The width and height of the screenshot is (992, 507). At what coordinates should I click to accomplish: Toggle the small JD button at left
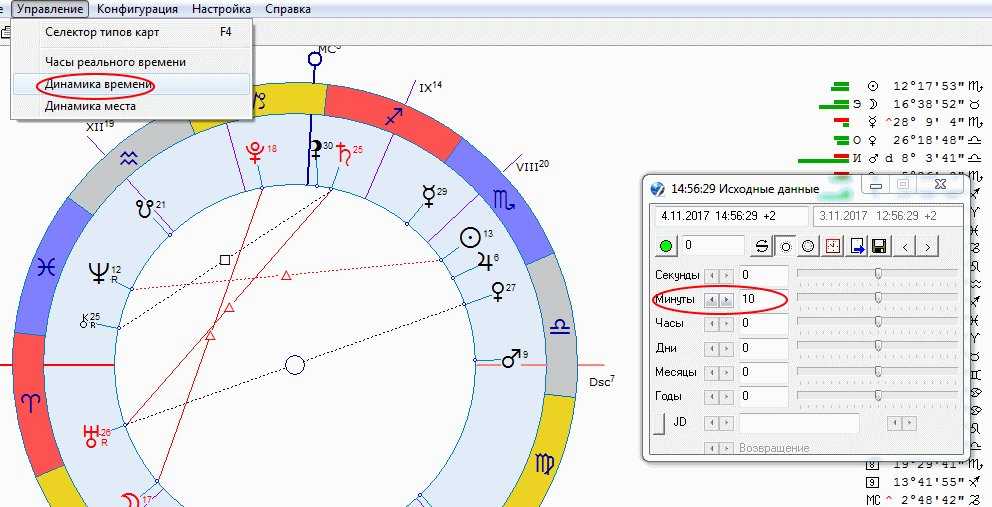(659, 424)
